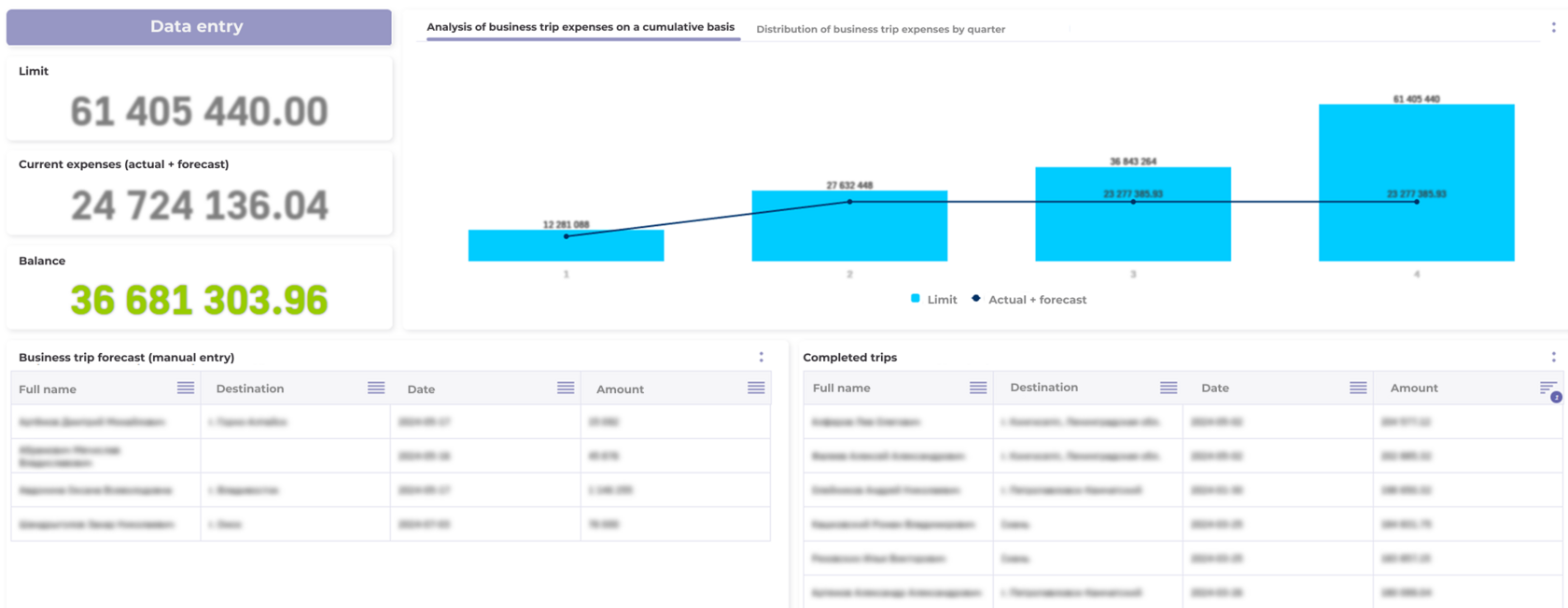This screenshot has width=1568, height=608.
Task: Click the Current expenses value 24 724 136.04
Action: (x=200, y=205)
